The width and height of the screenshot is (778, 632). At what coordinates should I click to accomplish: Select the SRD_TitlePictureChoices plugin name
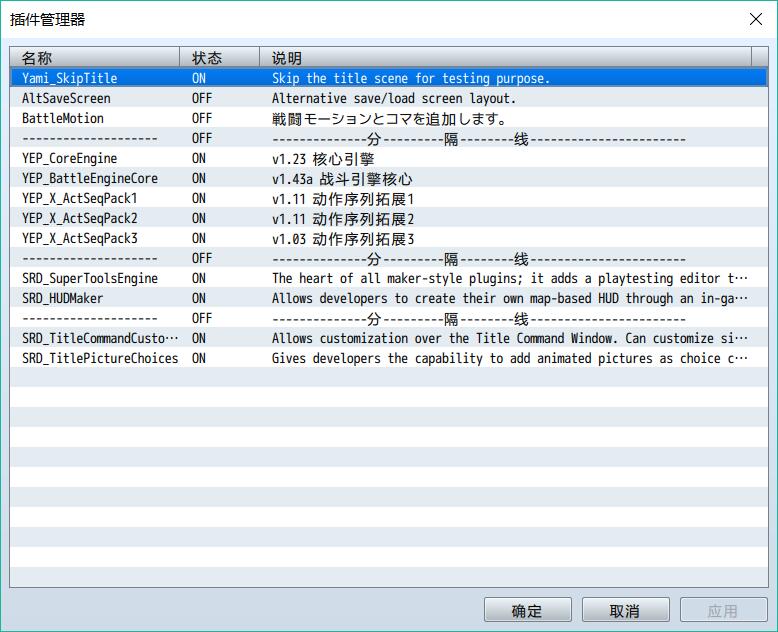click(x=100, y=358)
